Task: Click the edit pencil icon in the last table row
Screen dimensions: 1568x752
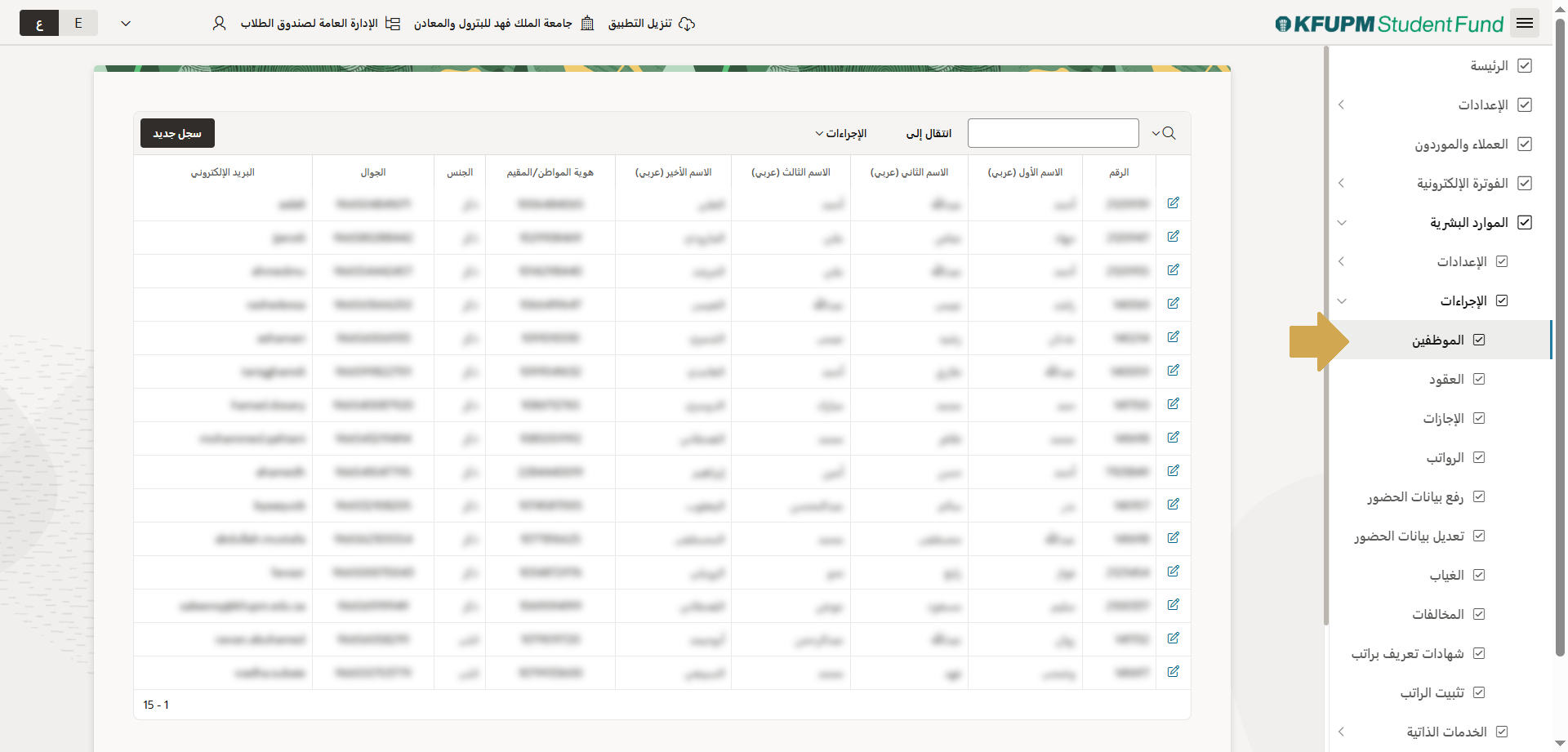Action: (x=1174, y=671)
